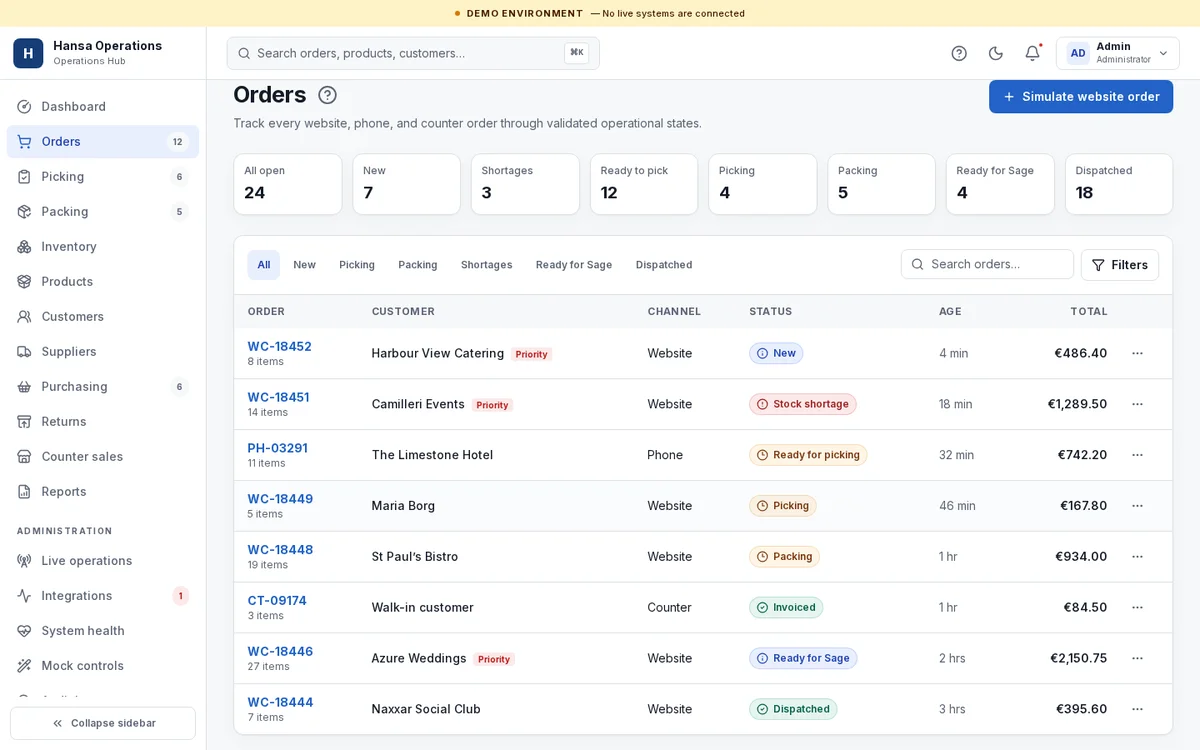This screenshot has height=750, width=1200.
Task: Click the Dispatched 18 card
Action: 1119,184
